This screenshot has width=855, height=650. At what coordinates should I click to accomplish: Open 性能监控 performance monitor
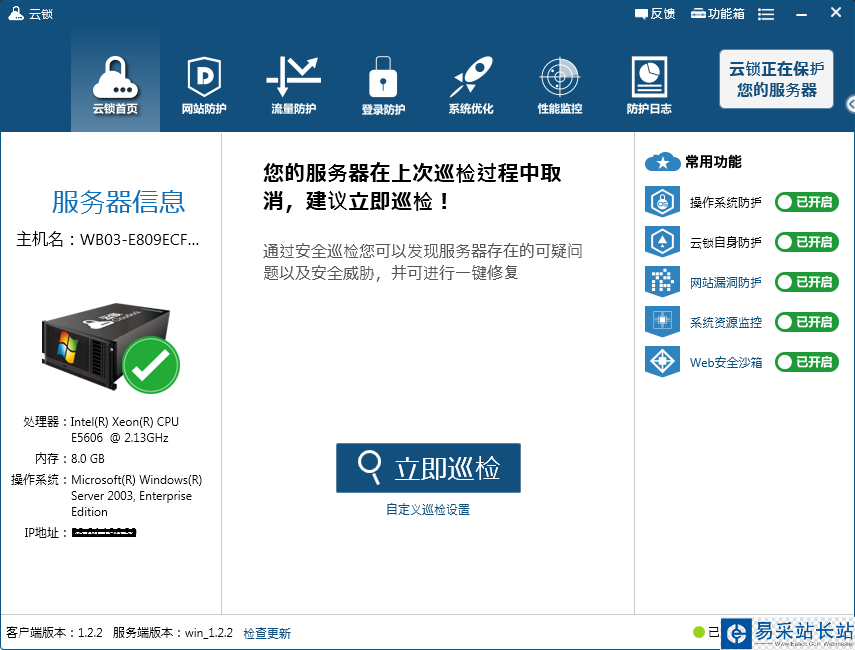point(559,84)
